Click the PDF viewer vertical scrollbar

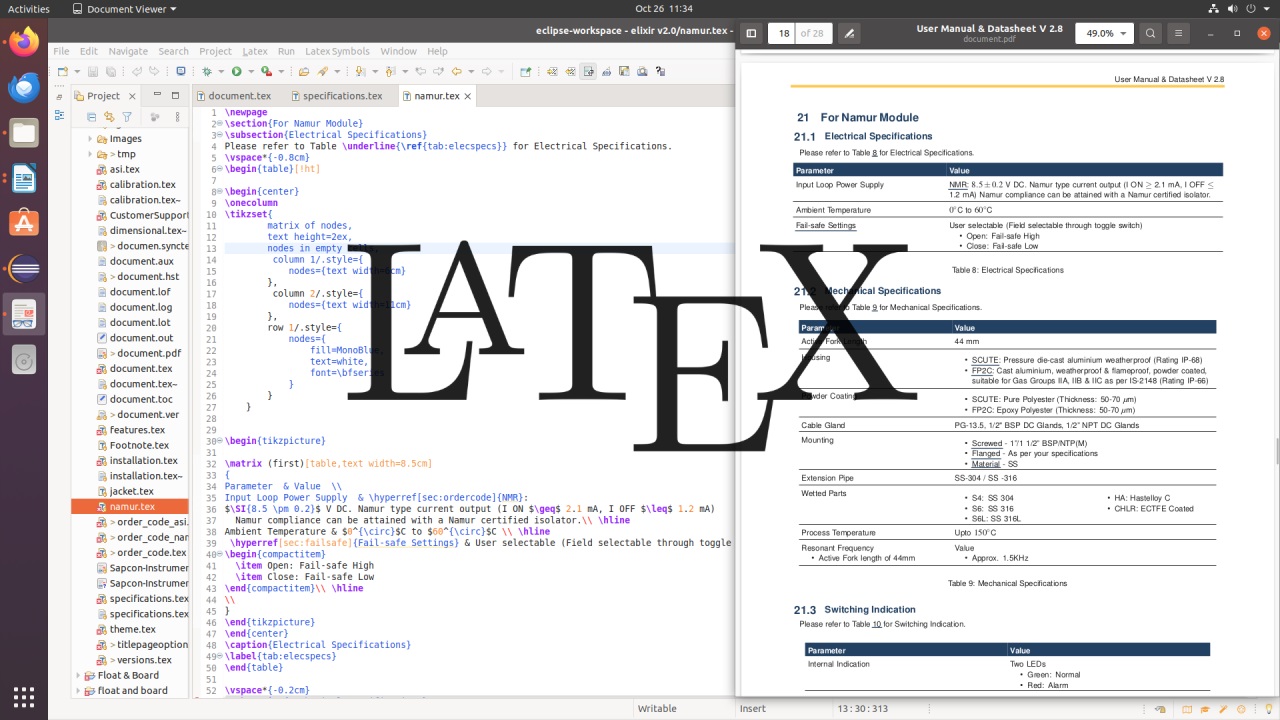1276,450
